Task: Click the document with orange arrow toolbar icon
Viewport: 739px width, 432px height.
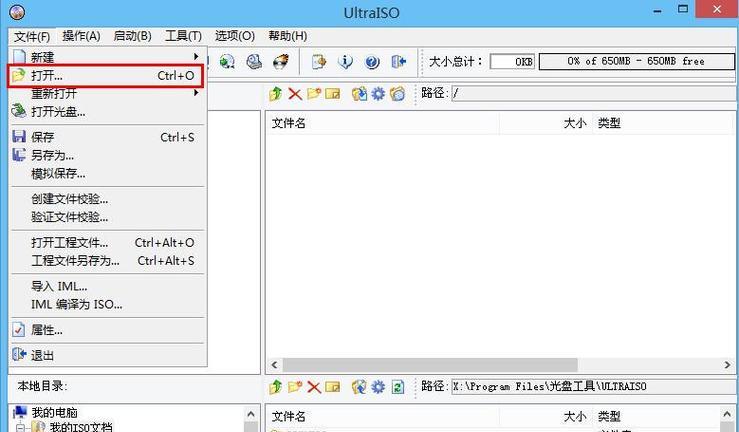Action: 319,62
